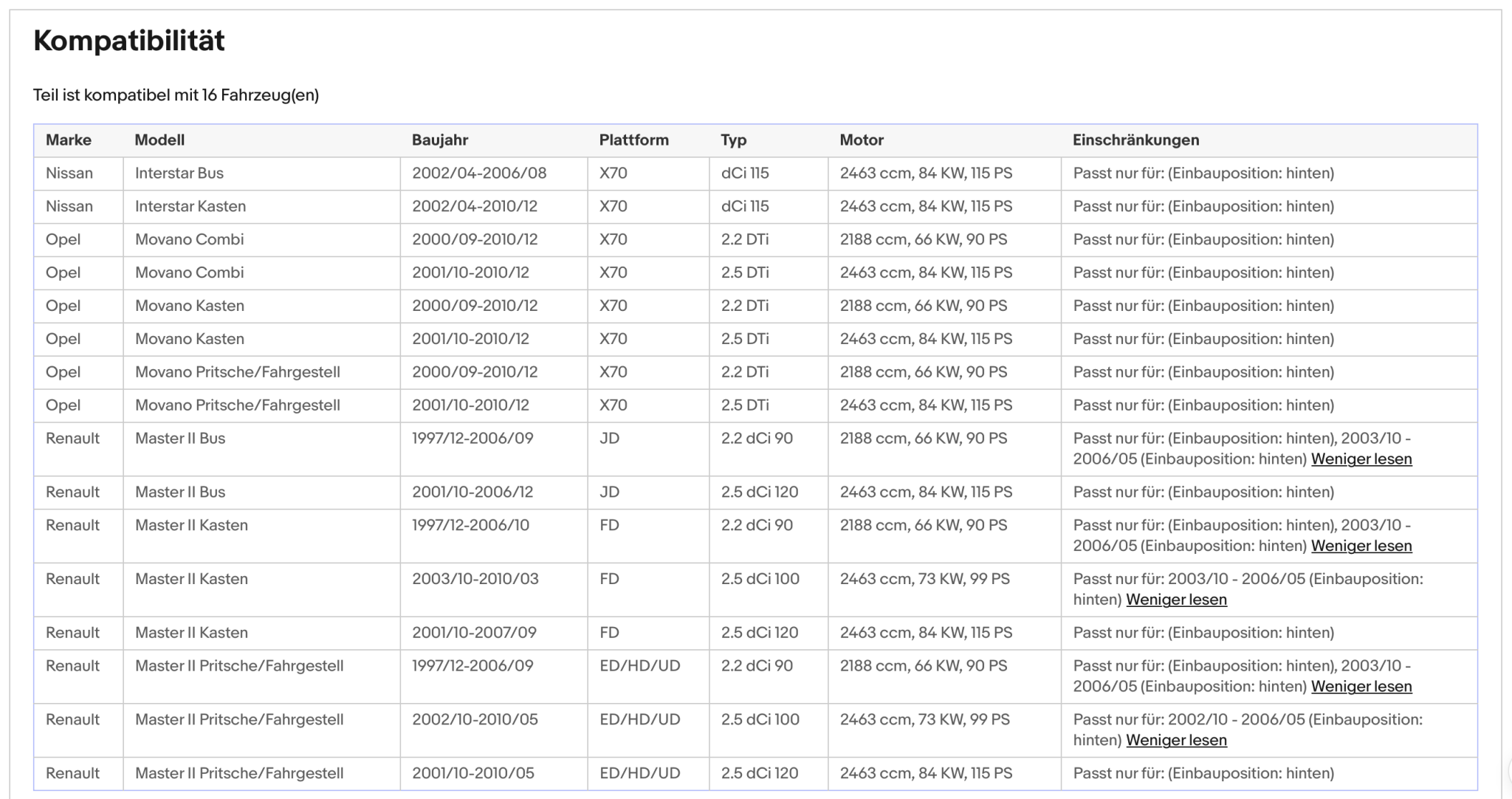Click the 'Modell' column header

(159, 140)
